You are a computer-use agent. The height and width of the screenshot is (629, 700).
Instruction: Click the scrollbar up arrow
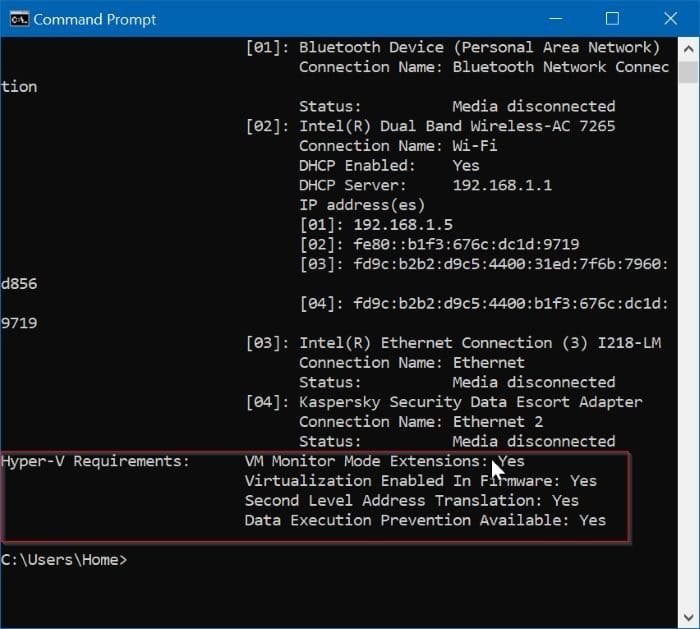click(x=688, y=49)
